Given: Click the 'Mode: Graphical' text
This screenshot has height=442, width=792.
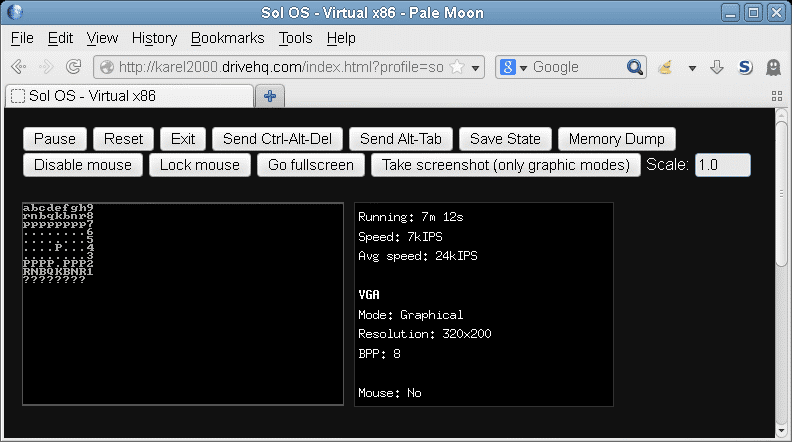Looking at the screenshot, I should coord(411,315).
